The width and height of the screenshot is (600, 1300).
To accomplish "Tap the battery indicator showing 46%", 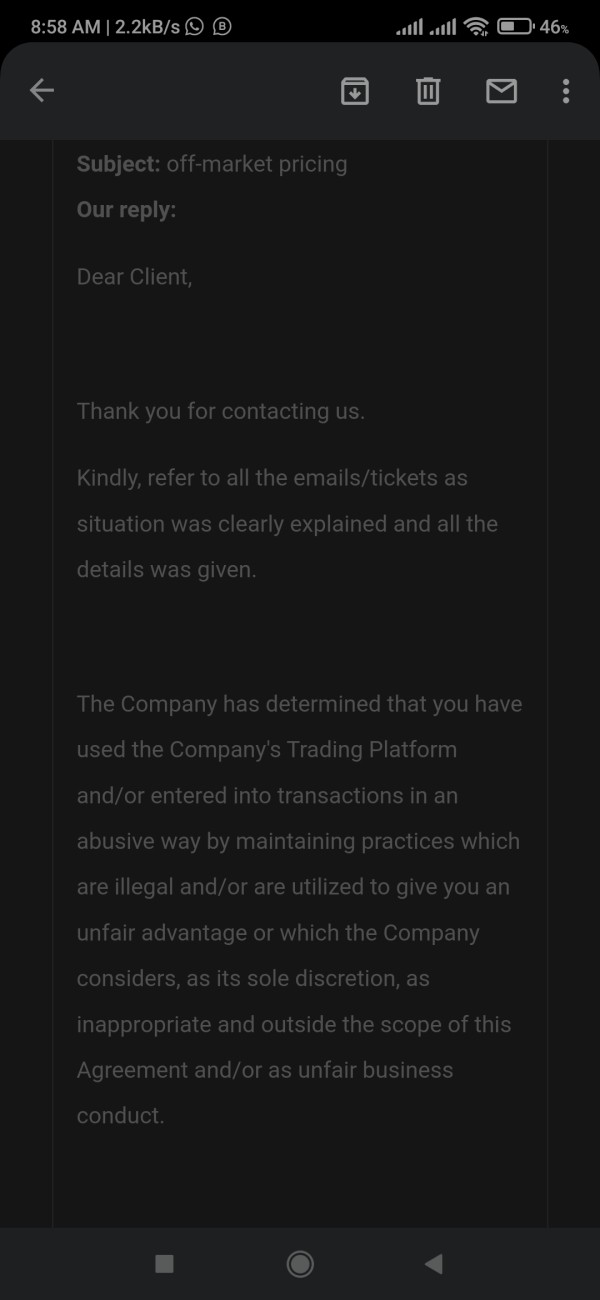I will point(532,27).
